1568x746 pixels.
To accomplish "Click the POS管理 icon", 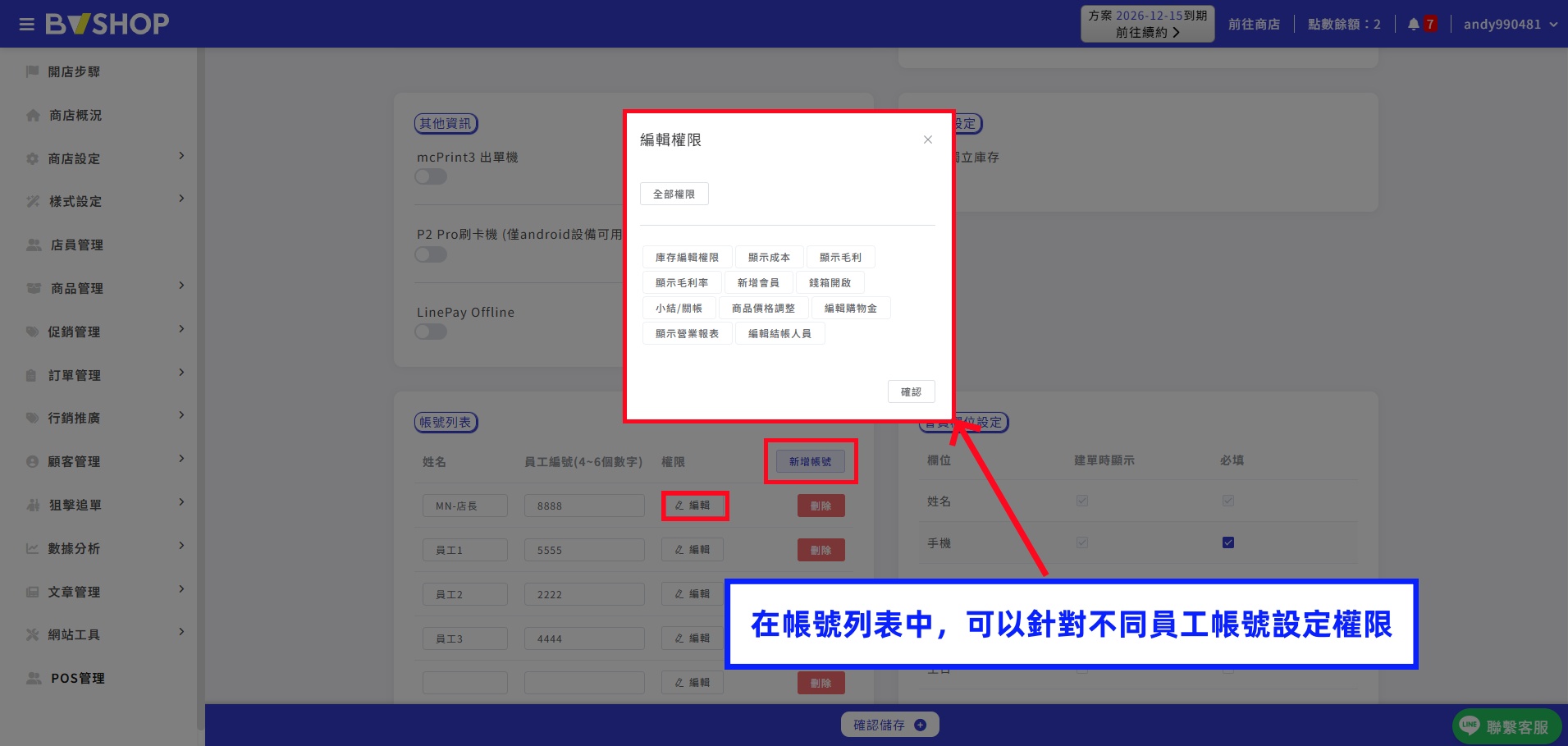I will pos(34,678).
